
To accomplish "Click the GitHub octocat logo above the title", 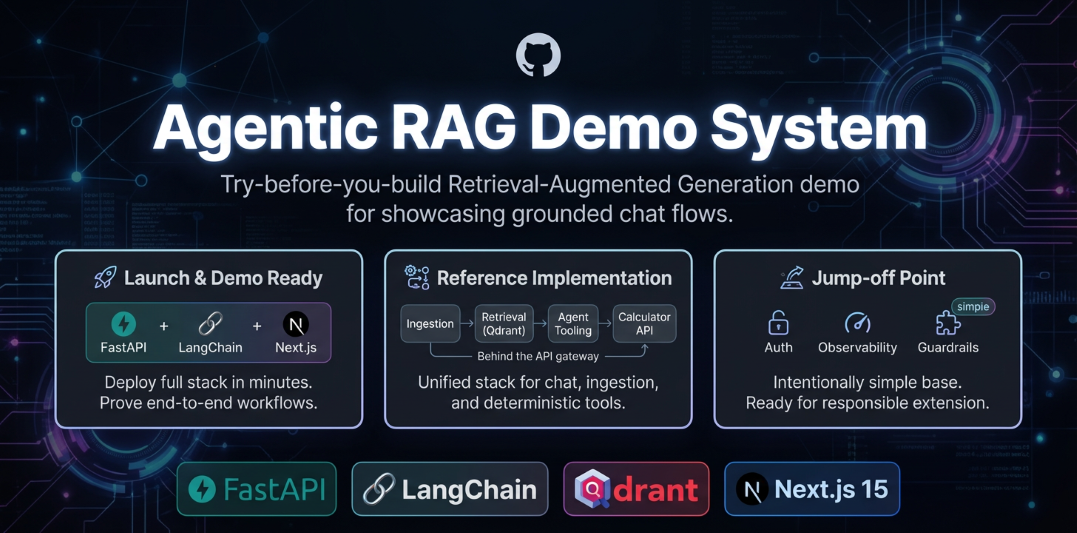I will 538,54.
